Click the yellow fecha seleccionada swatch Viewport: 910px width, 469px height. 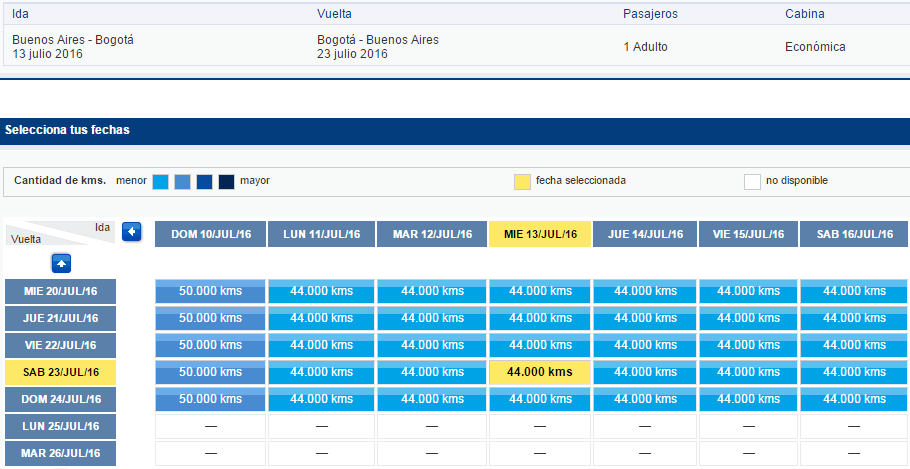click(x=522, y=182)
